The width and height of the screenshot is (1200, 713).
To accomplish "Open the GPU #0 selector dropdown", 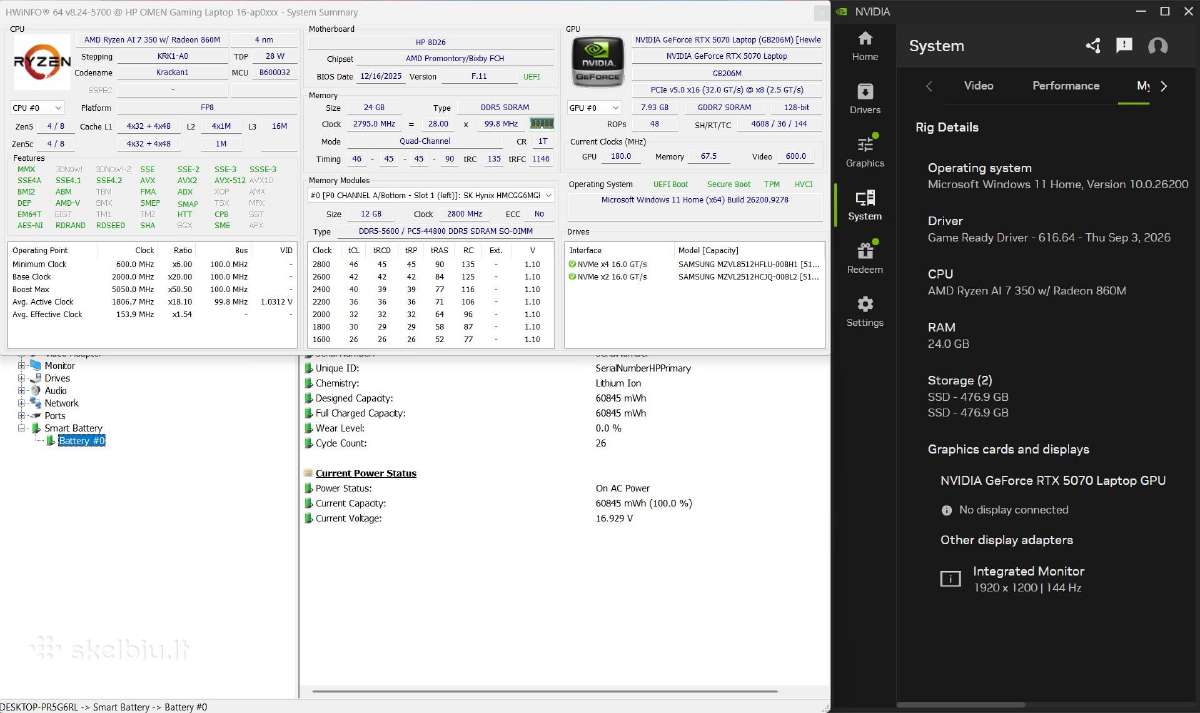I will [594, 107].
